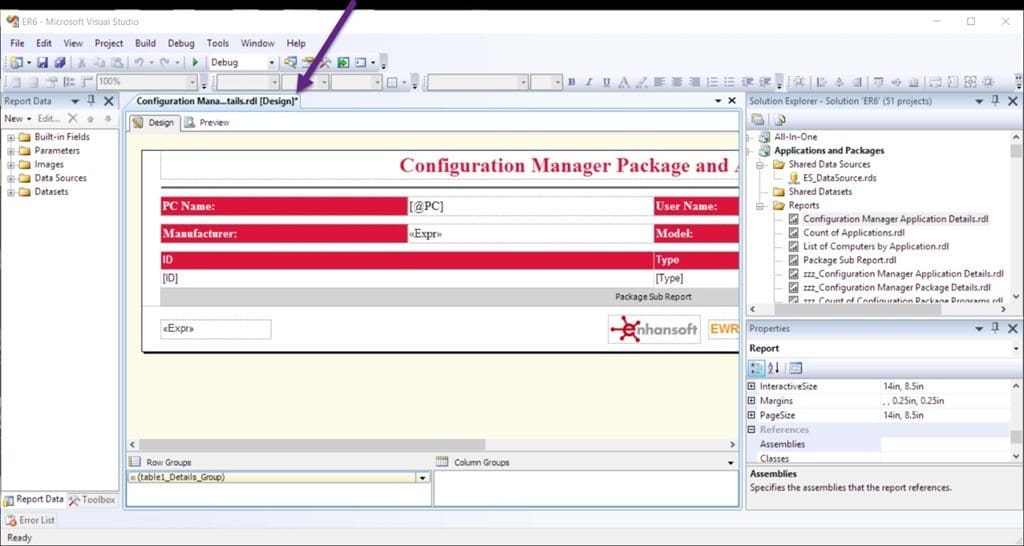
Task: Pin the Solution Explorer panel
Action: (995, 101)
